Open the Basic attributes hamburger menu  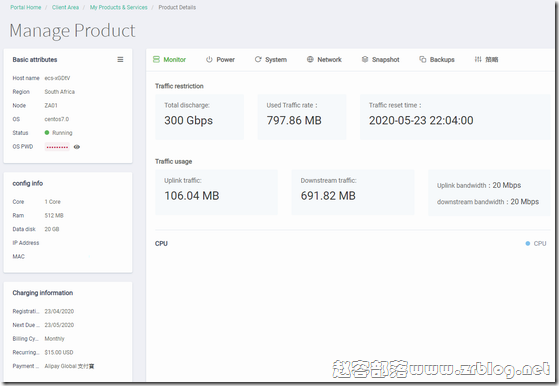point(120,60)
